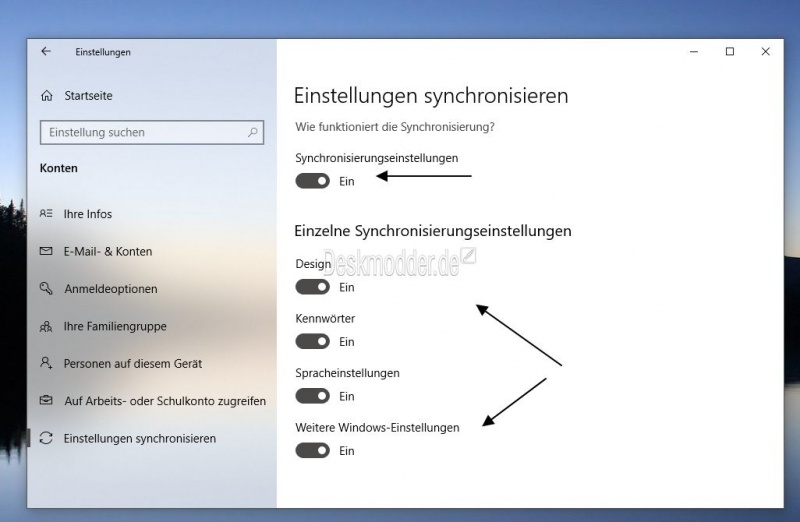
Task: Select Einstellungen synchronisieren in sidebar
Action: coord(140,438)
